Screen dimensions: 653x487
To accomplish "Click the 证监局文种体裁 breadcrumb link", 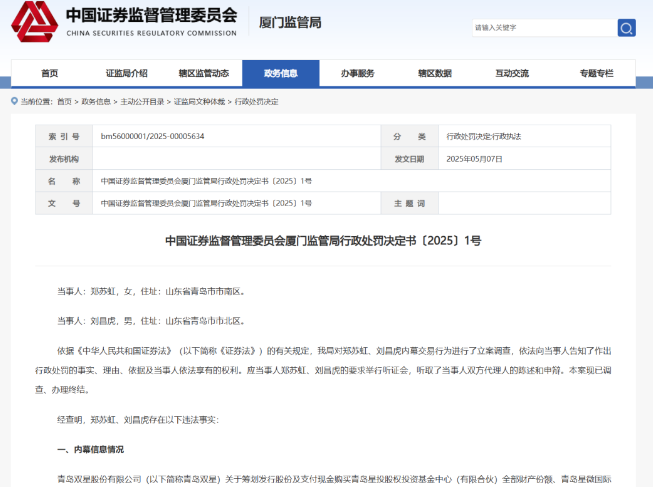I will point(200,102).
